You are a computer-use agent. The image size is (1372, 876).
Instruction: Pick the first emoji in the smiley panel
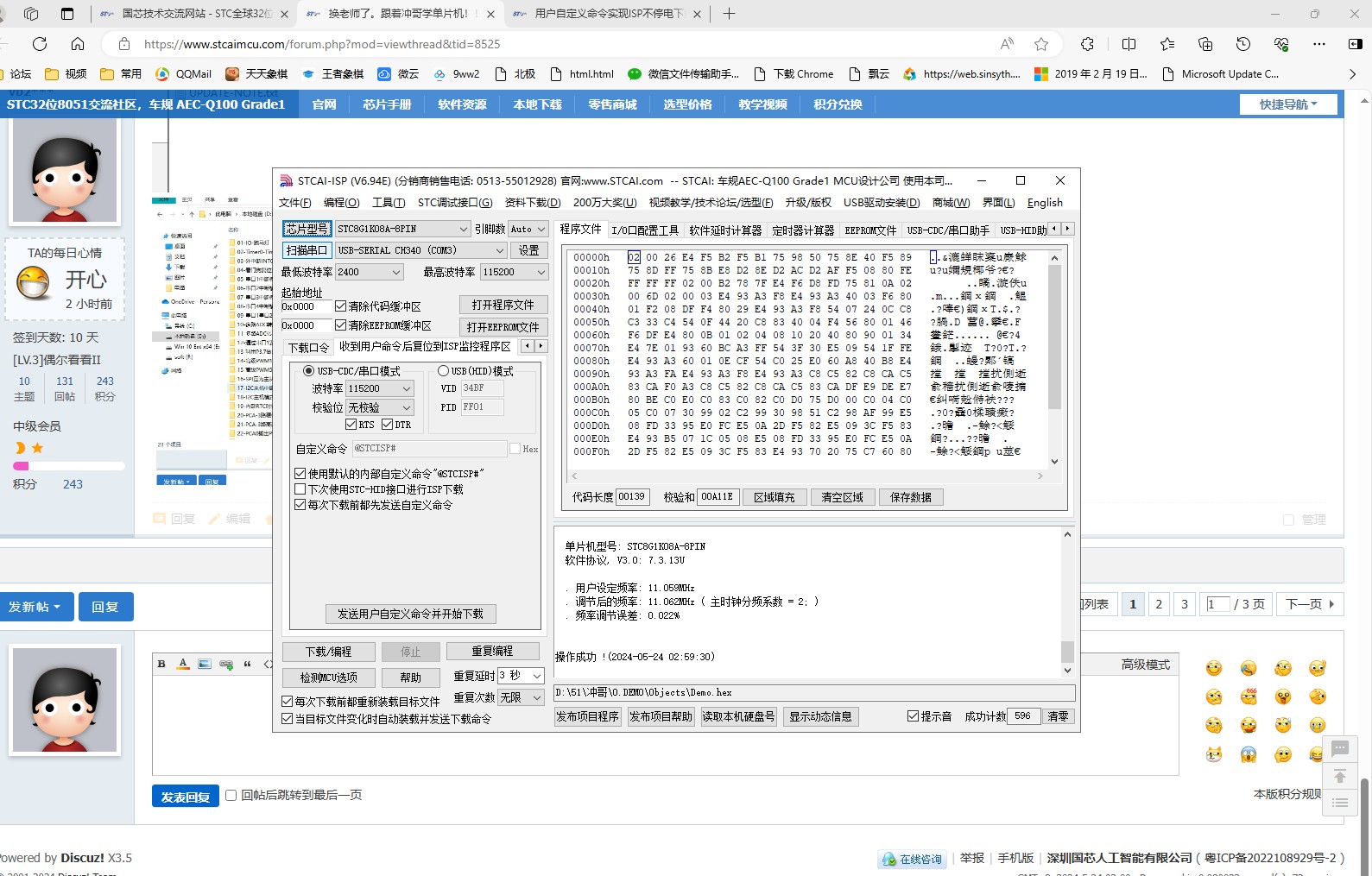1214,668
